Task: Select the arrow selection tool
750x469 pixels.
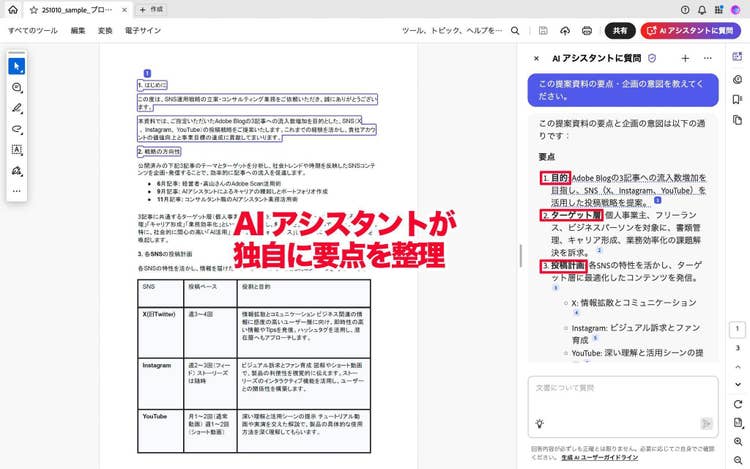Action: 16,67
